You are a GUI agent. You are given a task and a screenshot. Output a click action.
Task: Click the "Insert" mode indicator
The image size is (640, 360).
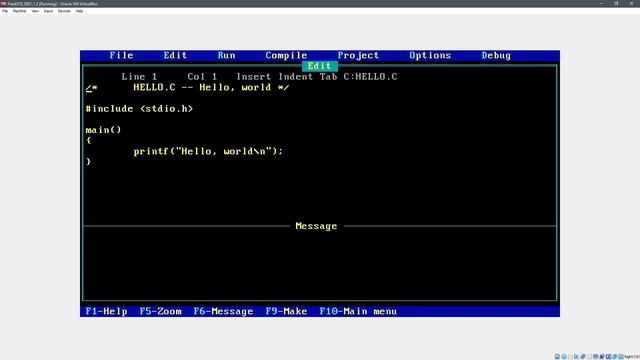[253, 77]
